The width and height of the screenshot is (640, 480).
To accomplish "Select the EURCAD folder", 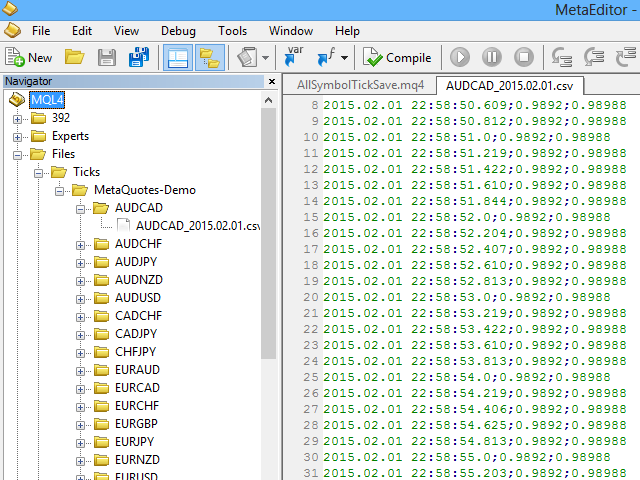I will [137, 388].
